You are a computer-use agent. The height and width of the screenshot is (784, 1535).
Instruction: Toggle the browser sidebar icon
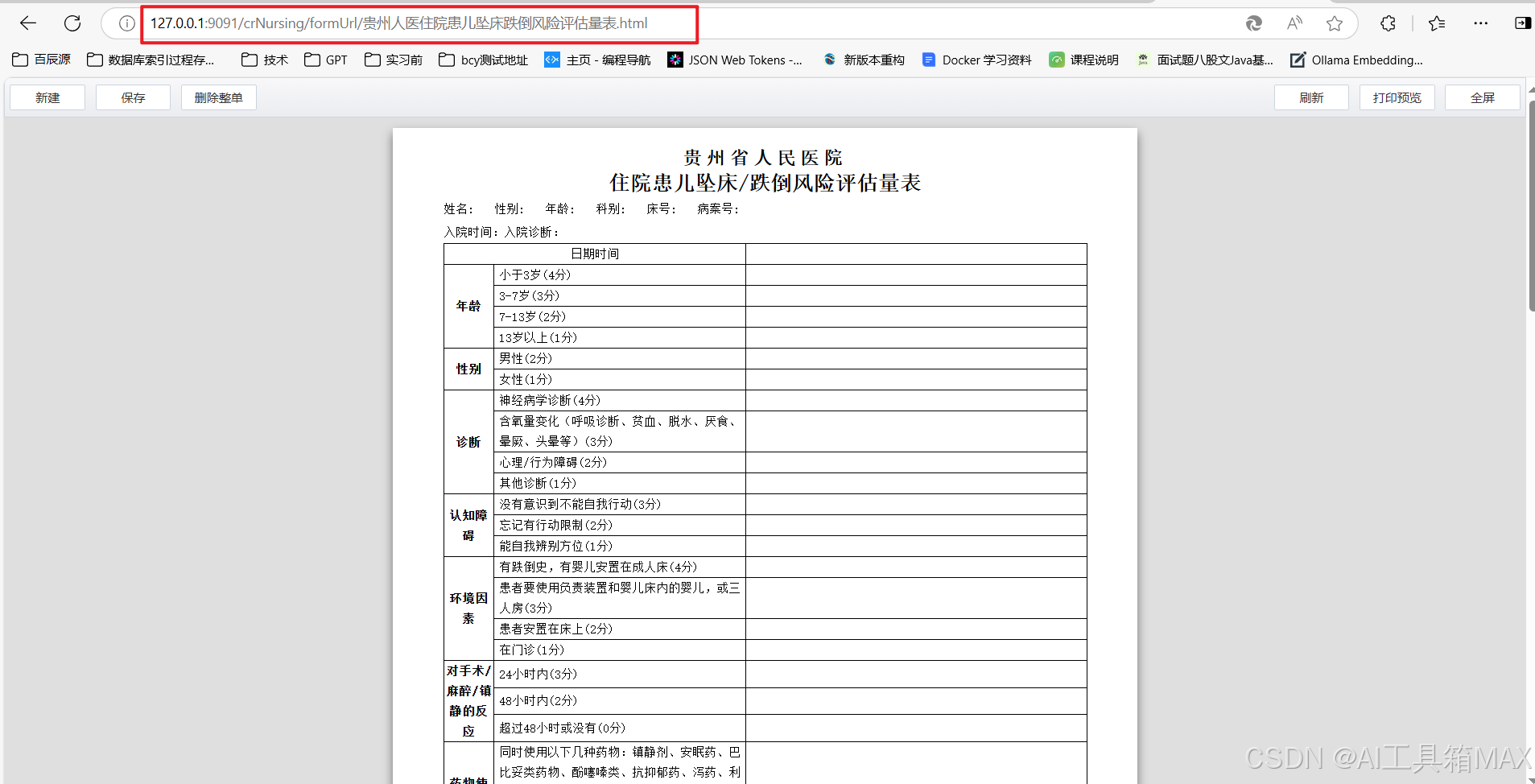[1522, 23]
